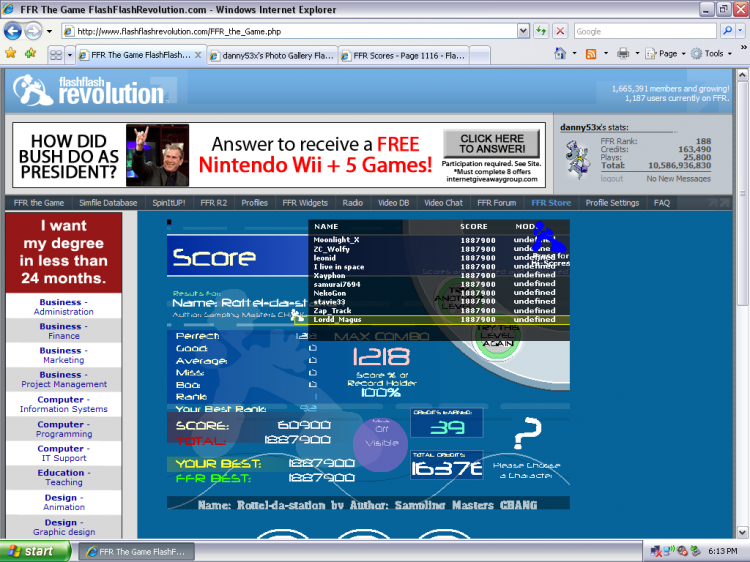Image resolution: width=750 pixels, height=562 pixels.
Task: Click the question mark character chooser
Action: (527, 433)
